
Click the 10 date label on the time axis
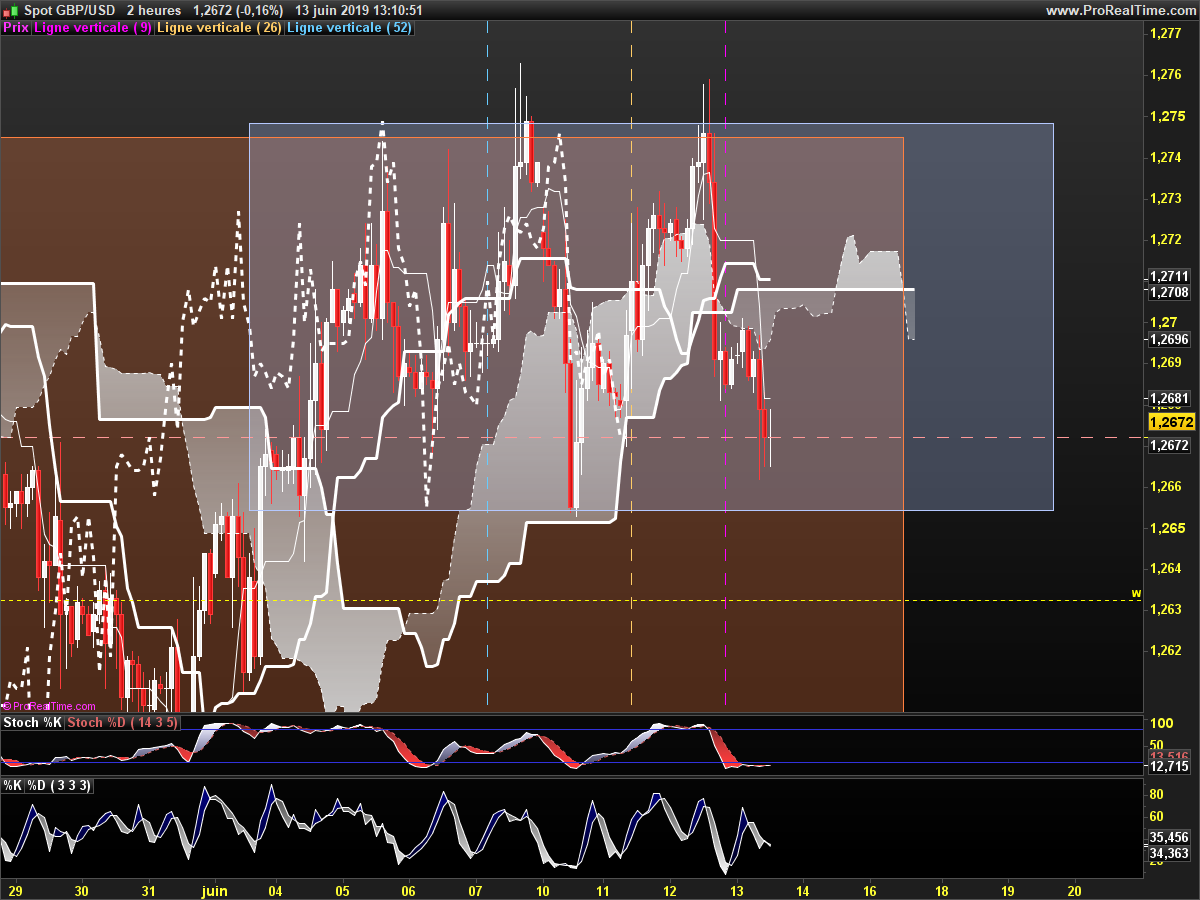click(543, 890)
